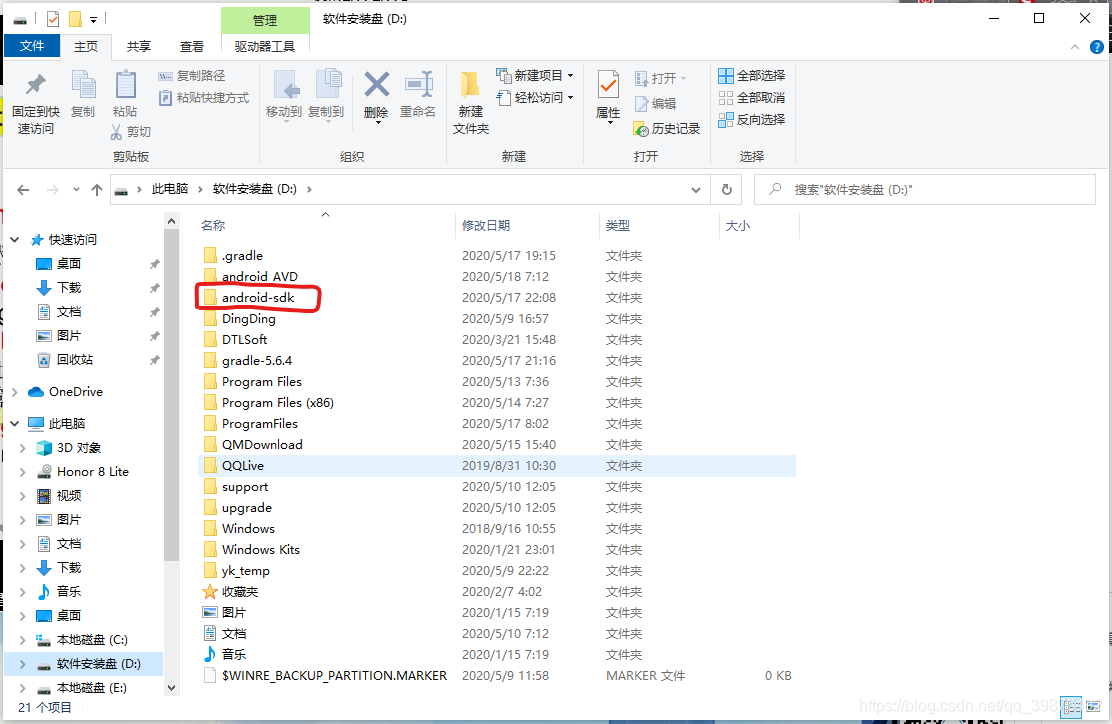Click Select none option
The image size is (1112, 724).
(752, 98)
